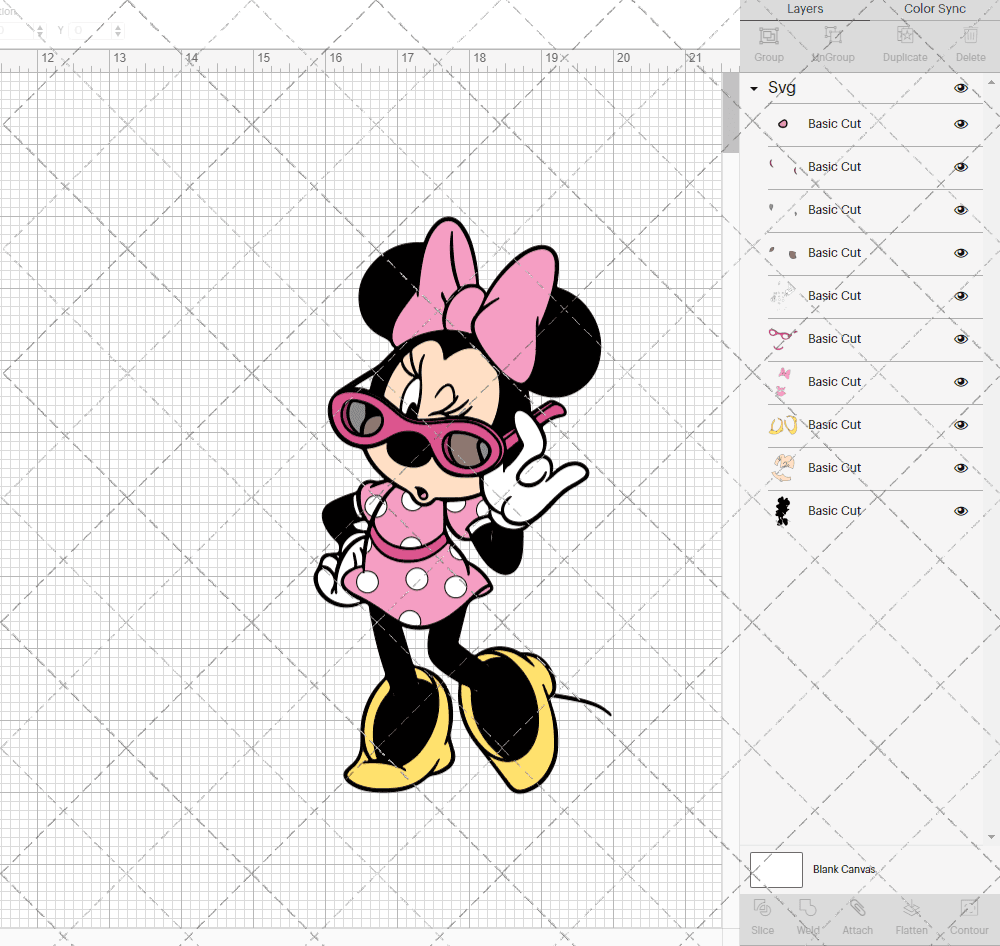Hide the black silhouette Basic Cut layer
The width and height of the screenshot is (1000, 946).
pos(960,511)
